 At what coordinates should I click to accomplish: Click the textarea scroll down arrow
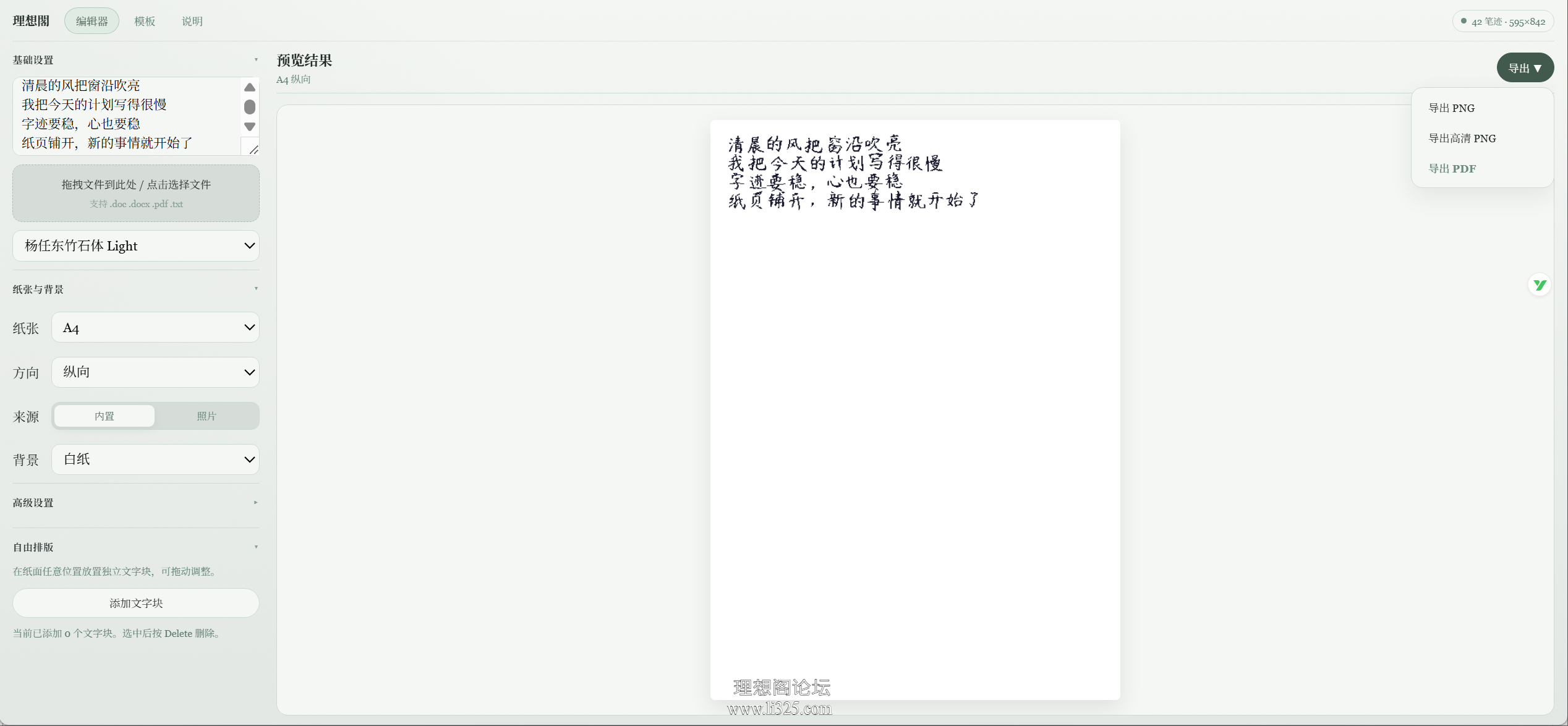click(250, 127)
